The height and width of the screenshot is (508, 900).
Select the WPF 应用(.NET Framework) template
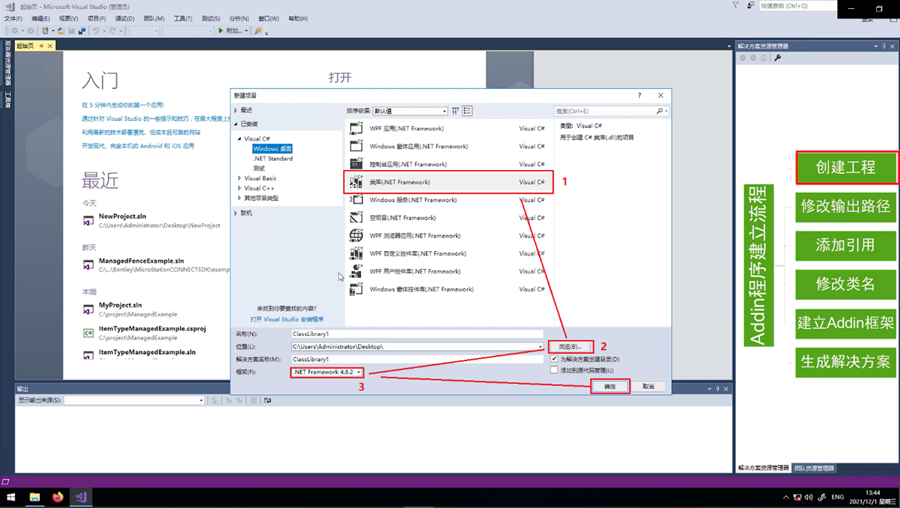click(449, 129)
